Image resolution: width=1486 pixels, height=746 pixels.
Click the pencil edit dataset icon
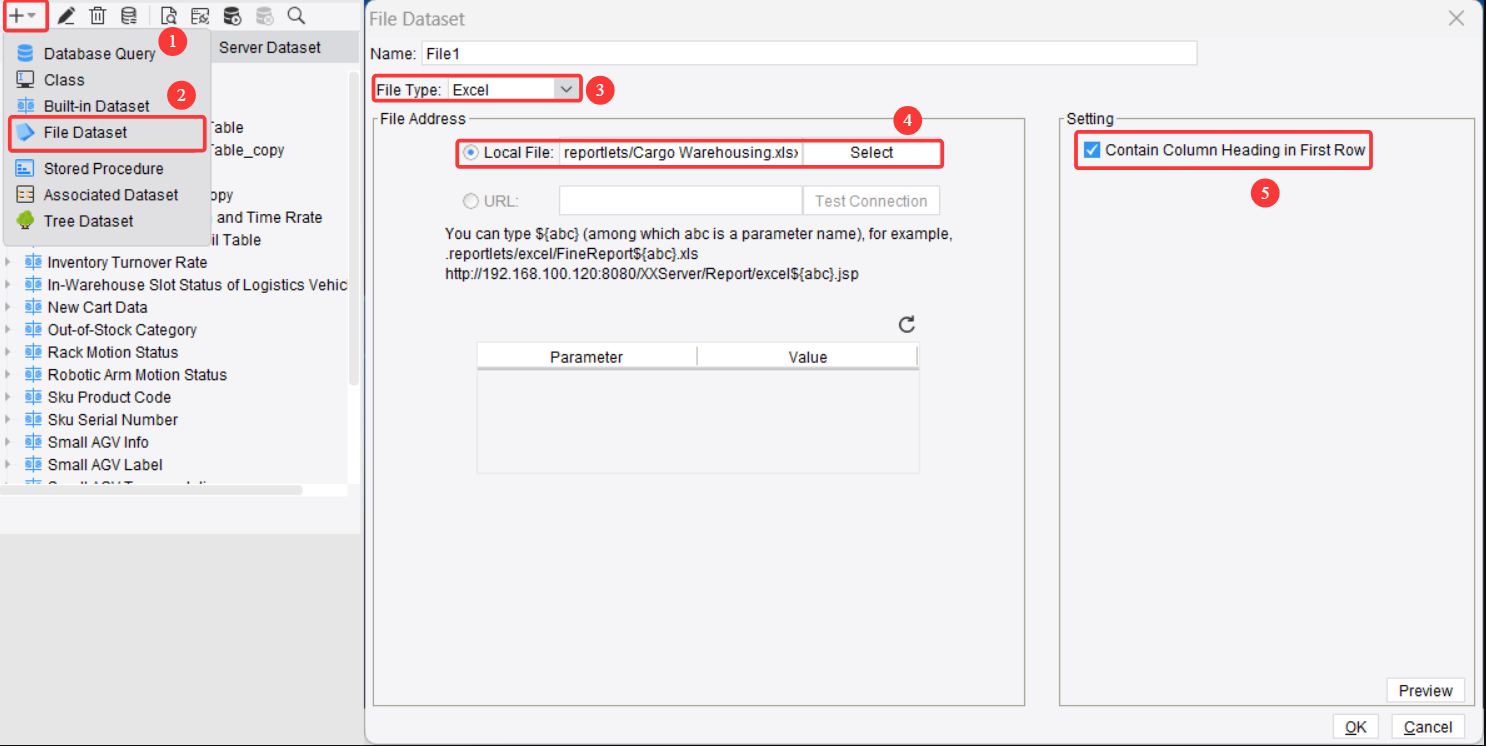[x=67, y=16]
